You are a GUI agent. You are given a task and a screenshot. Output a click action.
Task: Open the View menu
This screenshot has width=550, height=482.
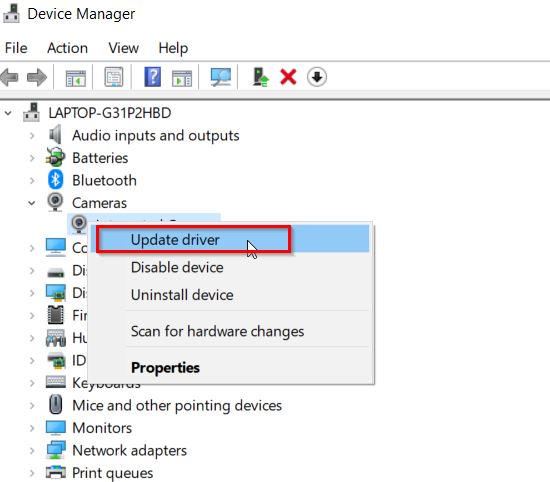click(123, 48)
